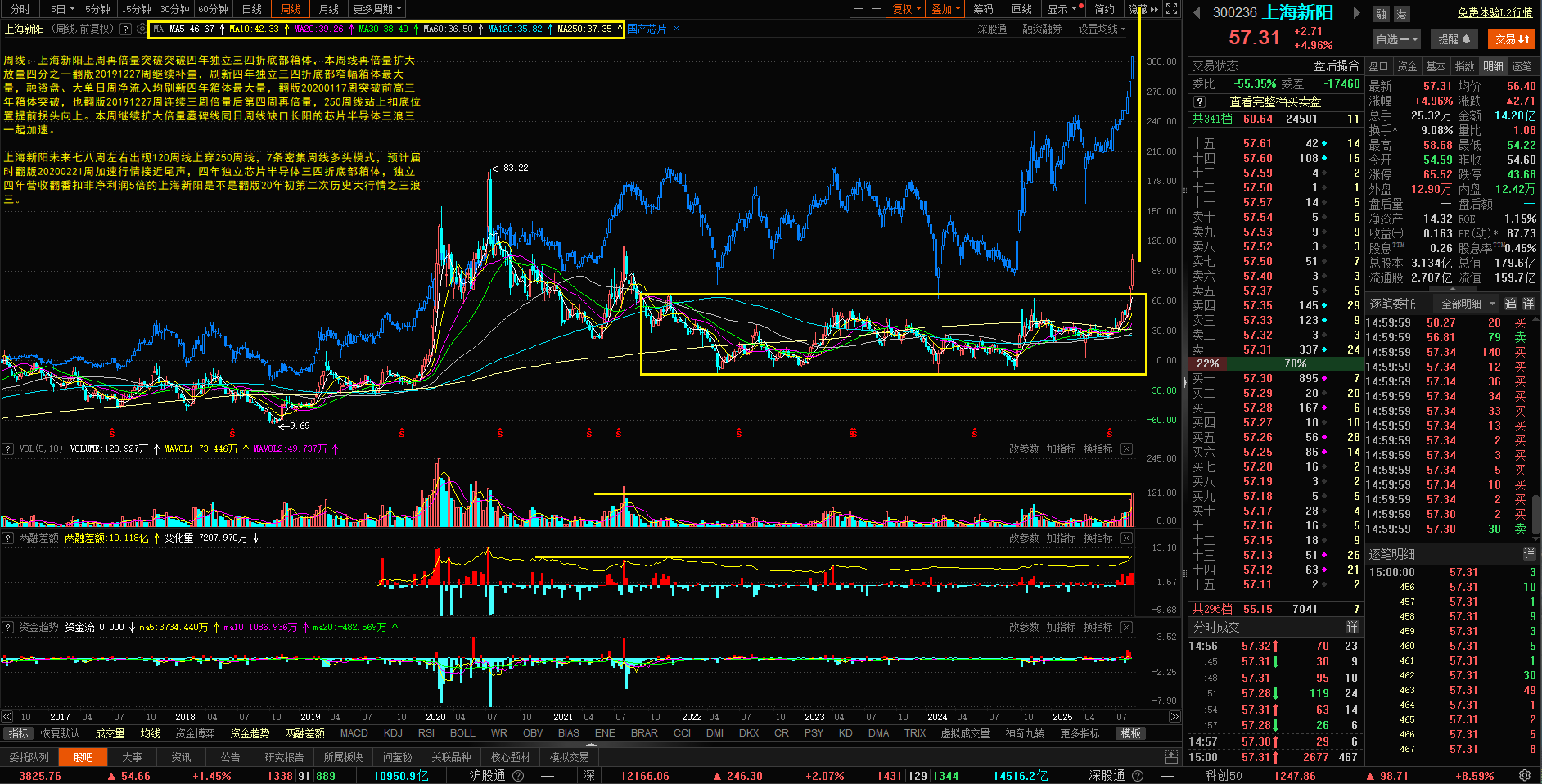Open the gear settings beside 上海新阳 title
Screen dimensions: 1542x784
pyautogui.click(x=142, y=29)
